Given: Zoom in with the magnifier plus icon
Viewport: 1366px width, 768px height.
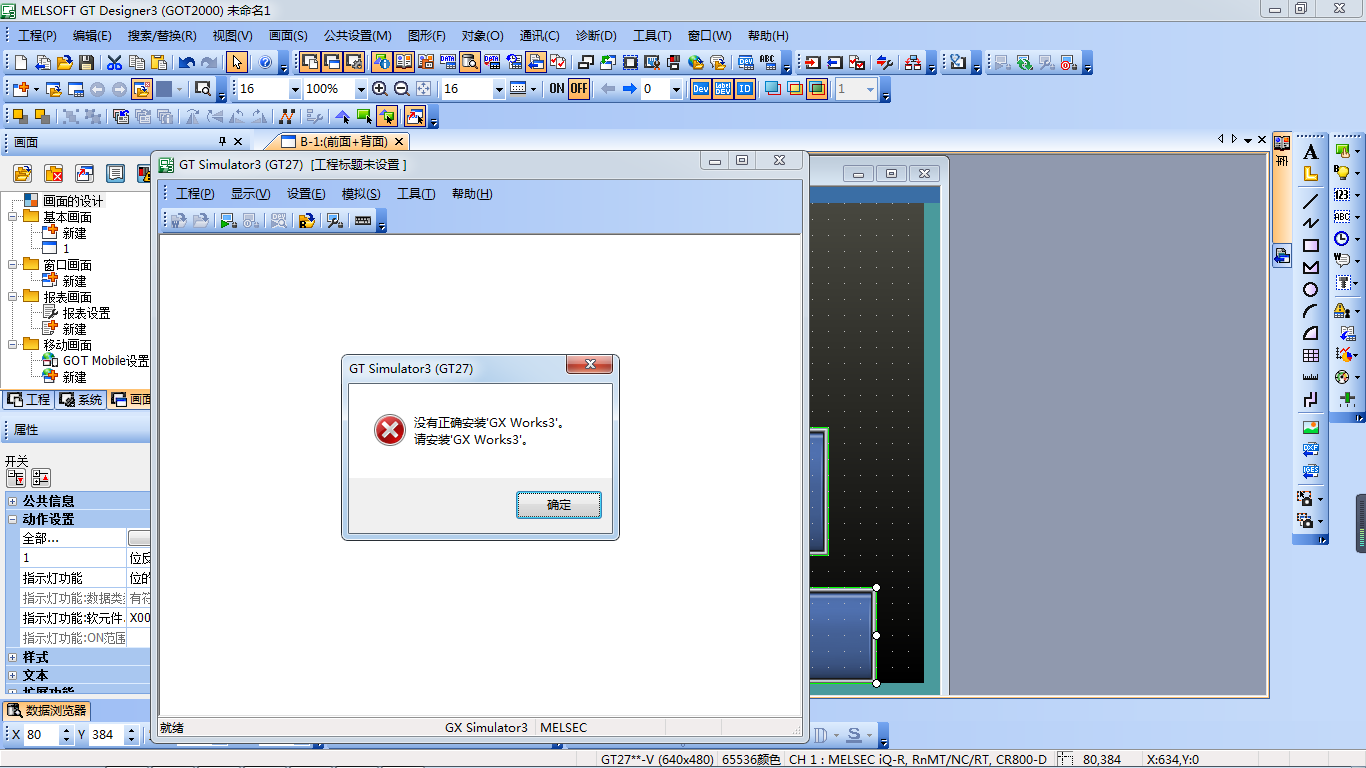Looking at the screenshot, I should tap(380, 89).
